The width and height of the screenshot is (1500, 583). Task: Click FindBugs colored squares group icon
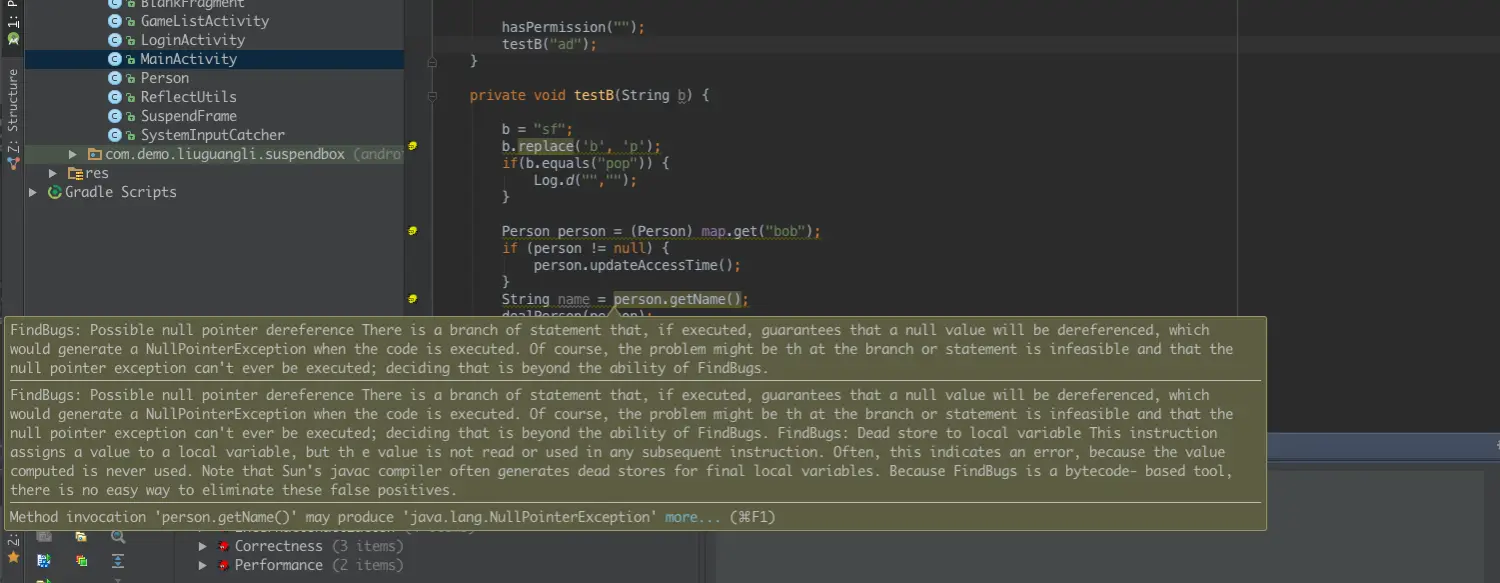[81, 561]
